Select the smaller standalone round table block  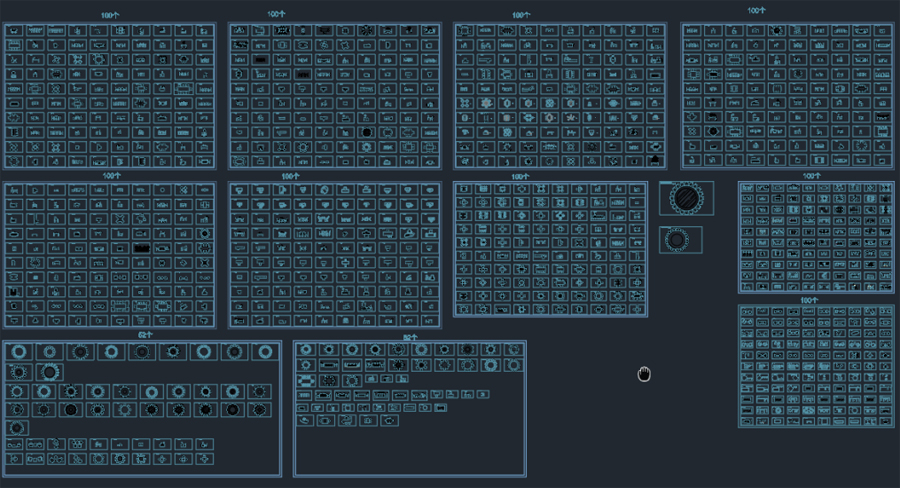679,240
